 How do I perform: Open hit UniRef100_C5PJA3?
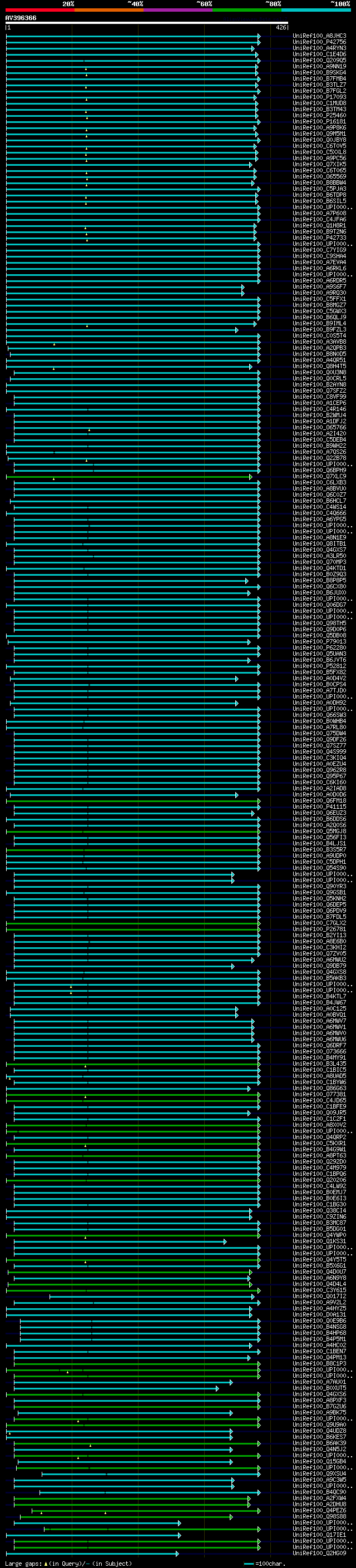click(319, 189)
